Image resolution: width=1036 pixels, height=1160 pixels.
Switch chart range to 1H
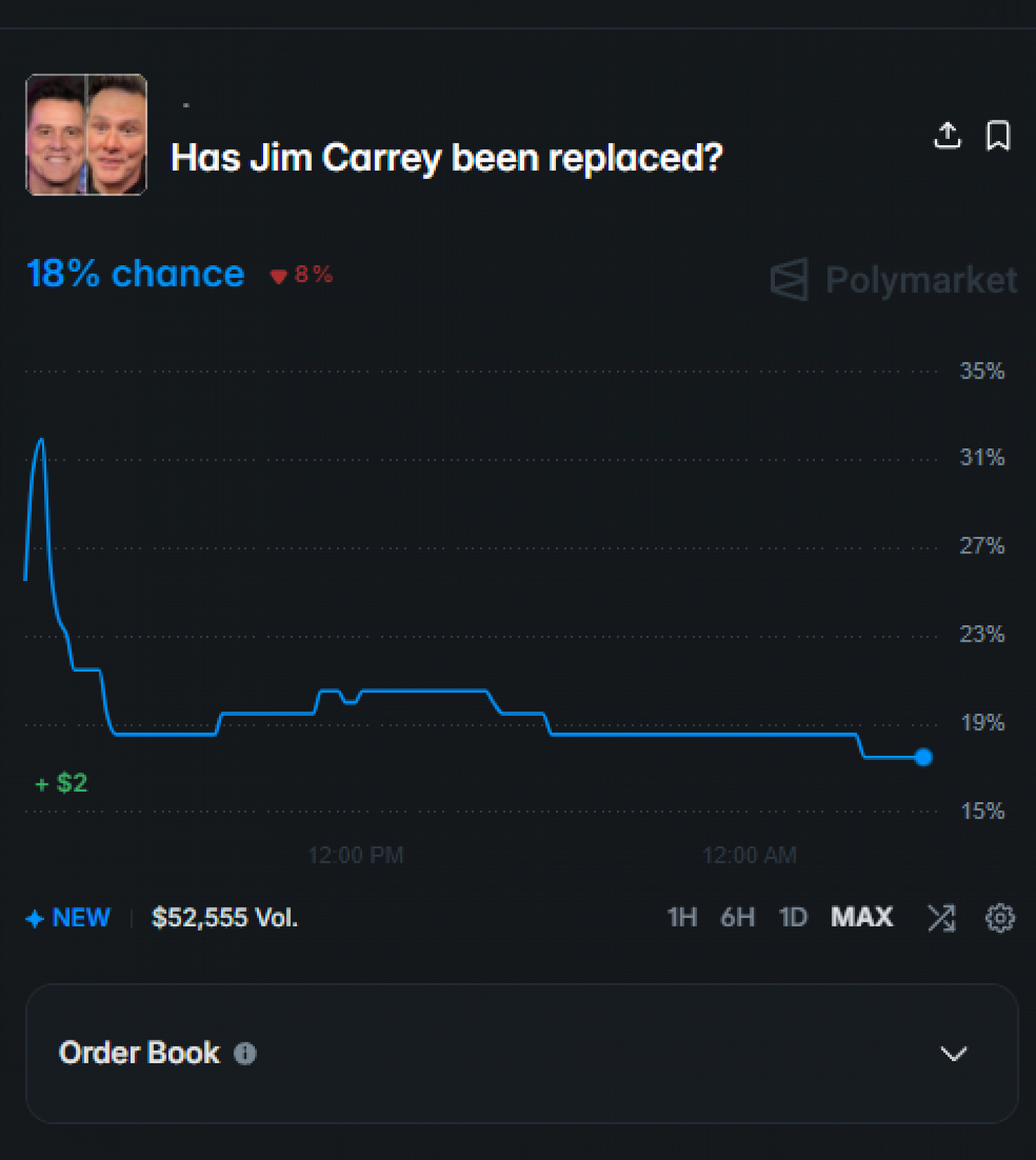coord(682,918)
